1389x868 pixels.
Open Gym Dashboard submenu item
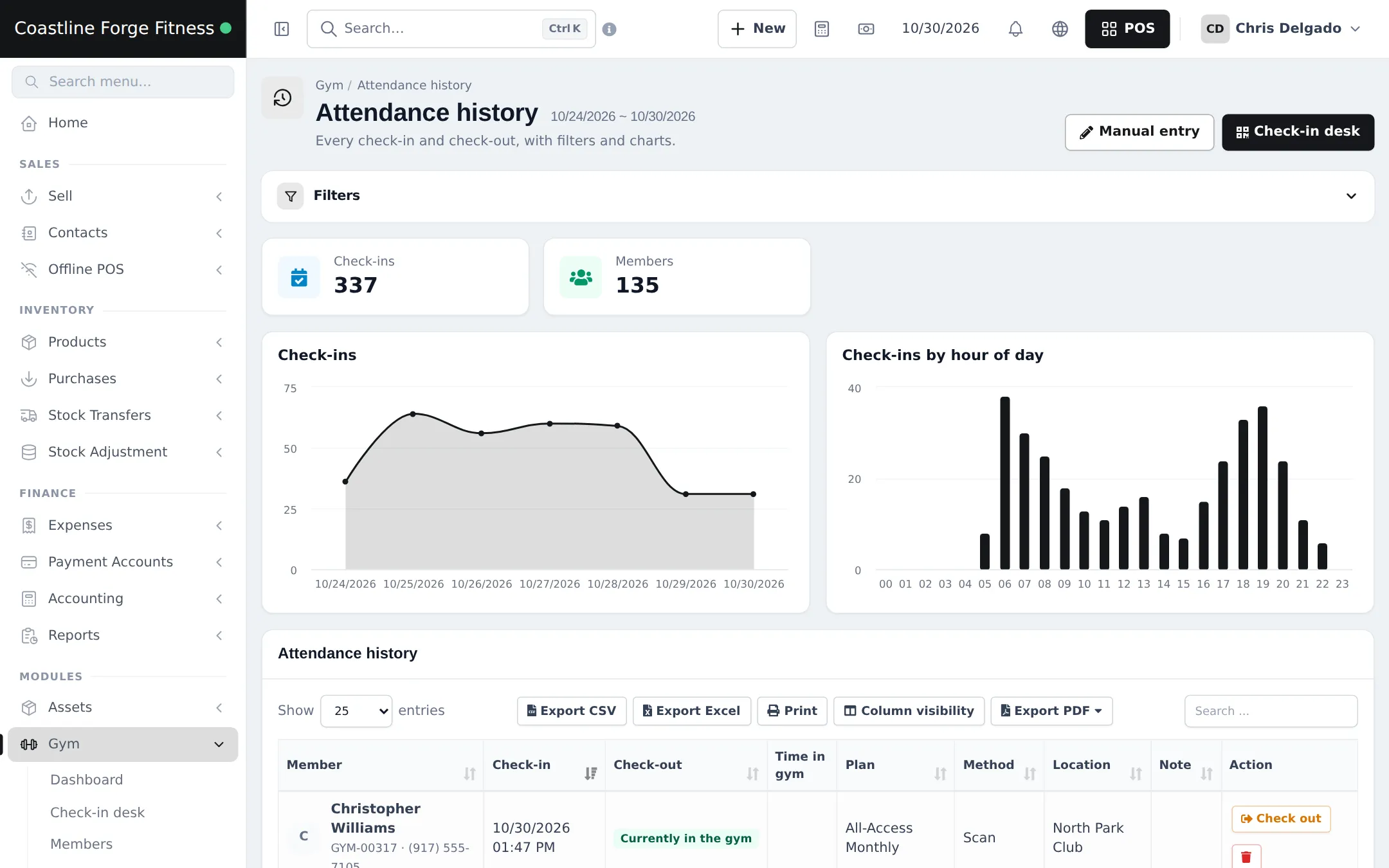point(86,780)
